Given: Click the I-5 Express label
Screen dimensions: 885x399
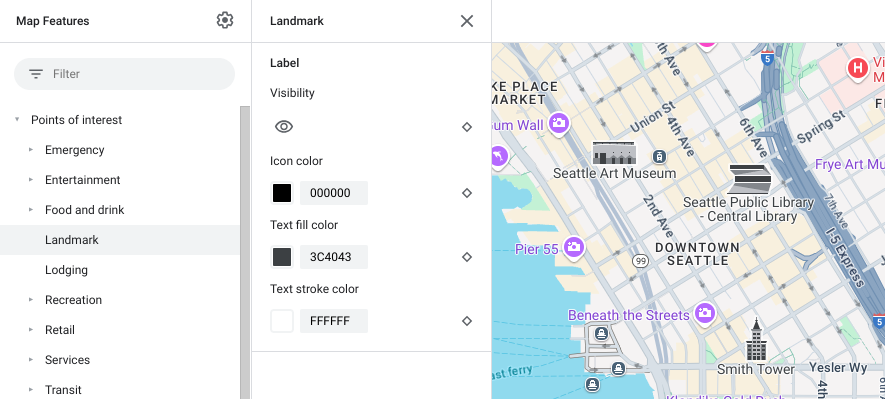Looking at the screenshot, I should click(844, 257).
